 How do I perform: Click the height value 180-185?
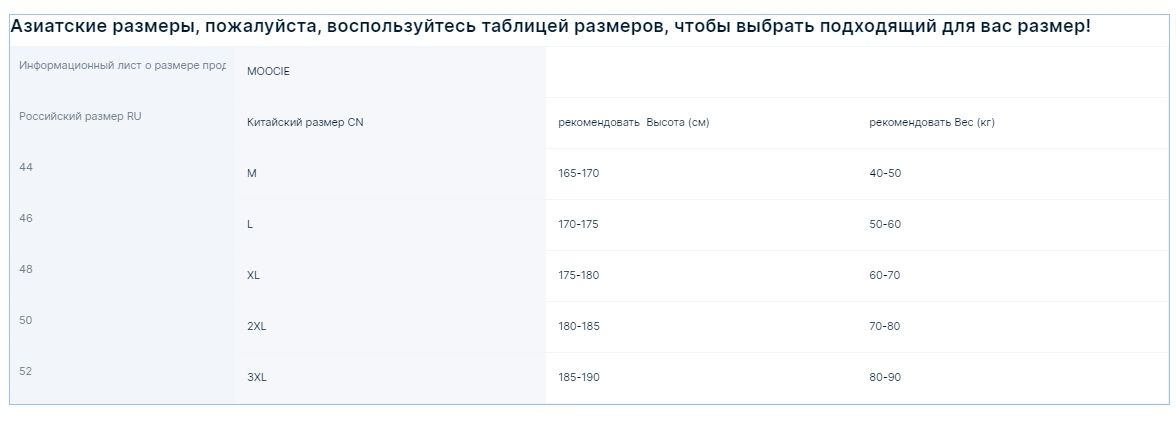click(579, 326)
